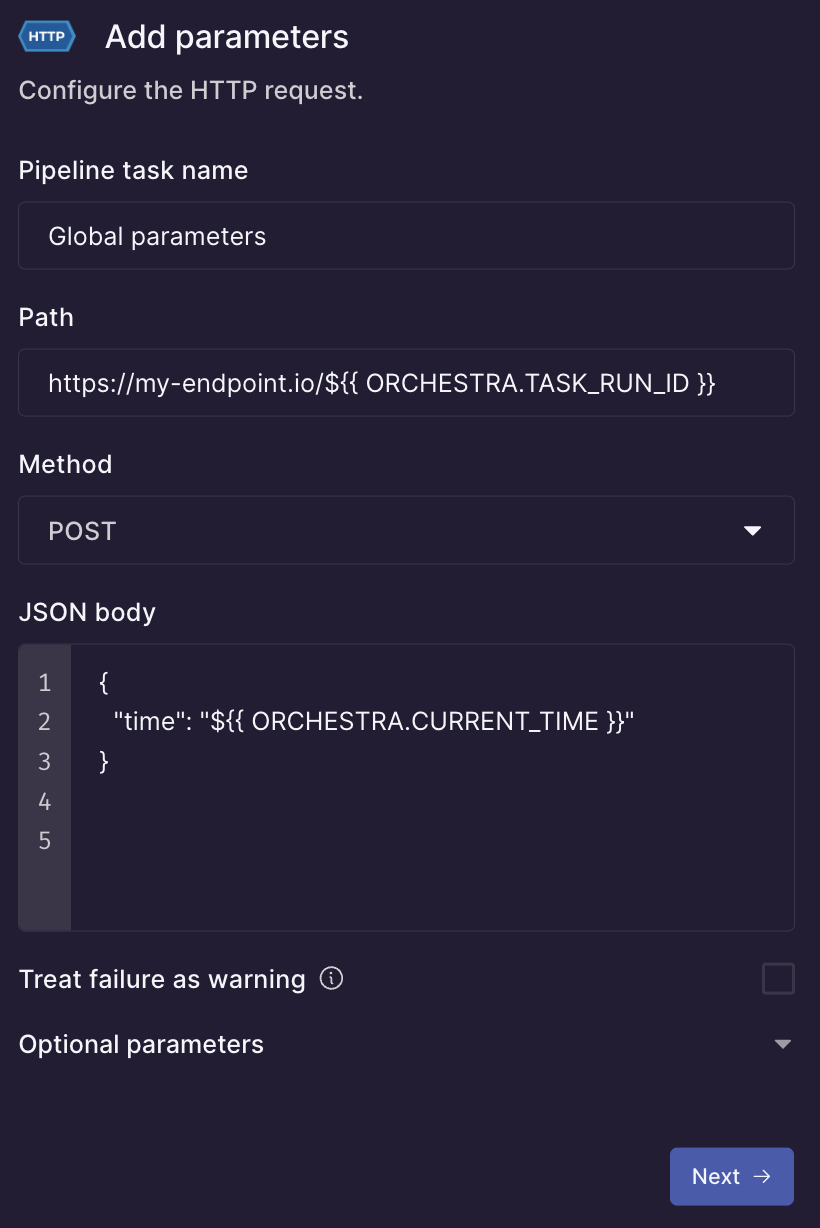Open the POST method dropdown
Viewport: 820px width, 1228px height.
pos(406,531)
